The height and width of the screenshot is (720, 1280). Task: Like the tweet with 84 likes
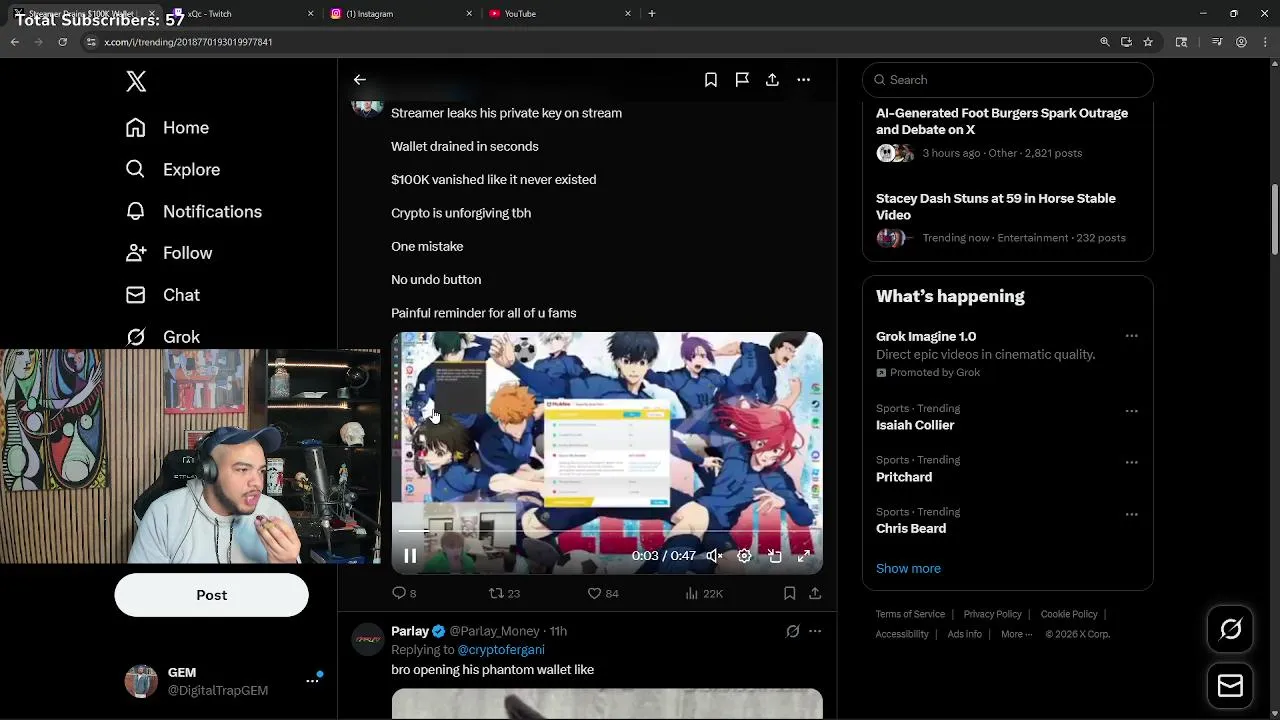[603, 594]
